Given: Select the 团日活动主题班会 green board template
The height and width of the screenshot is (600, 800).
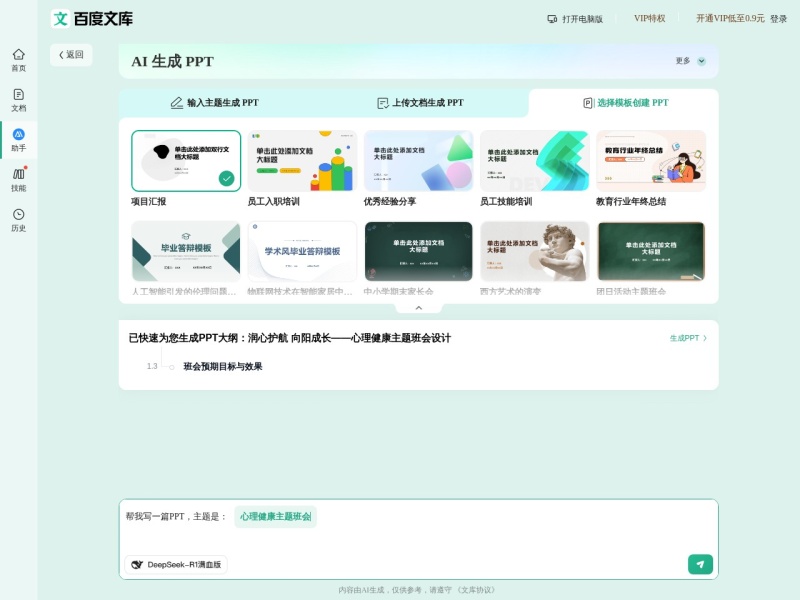Looking at the screenshot, I should click(651, 251).
